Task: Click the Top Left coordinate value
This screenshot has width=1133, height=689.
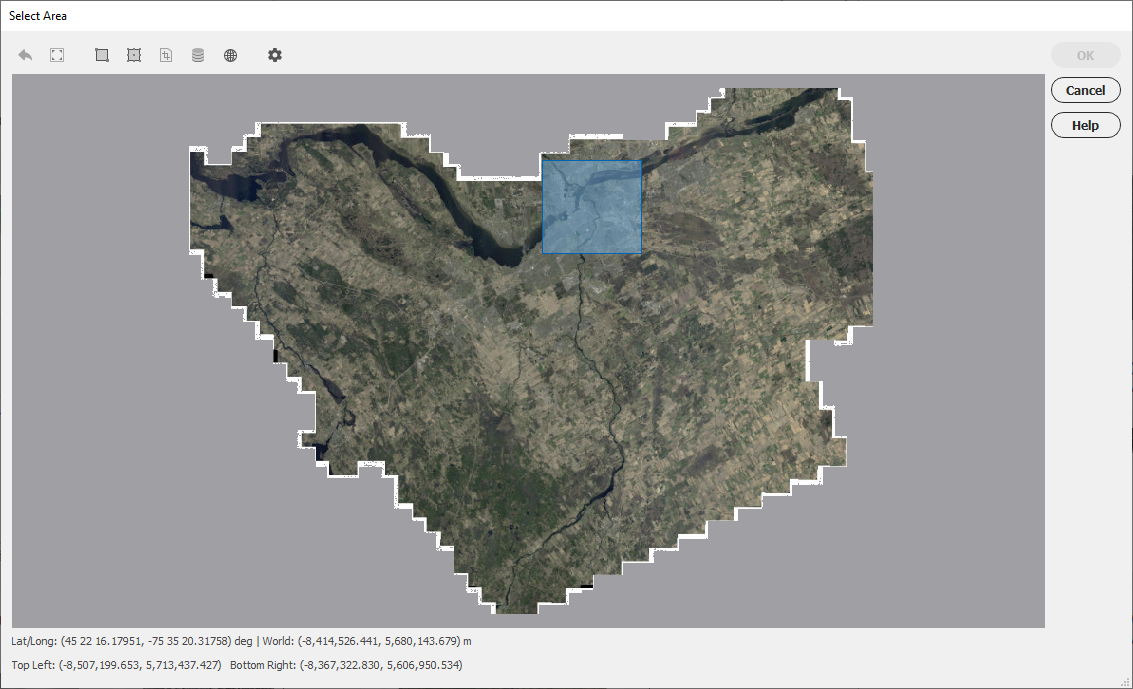Action: [x=140, y=664]
